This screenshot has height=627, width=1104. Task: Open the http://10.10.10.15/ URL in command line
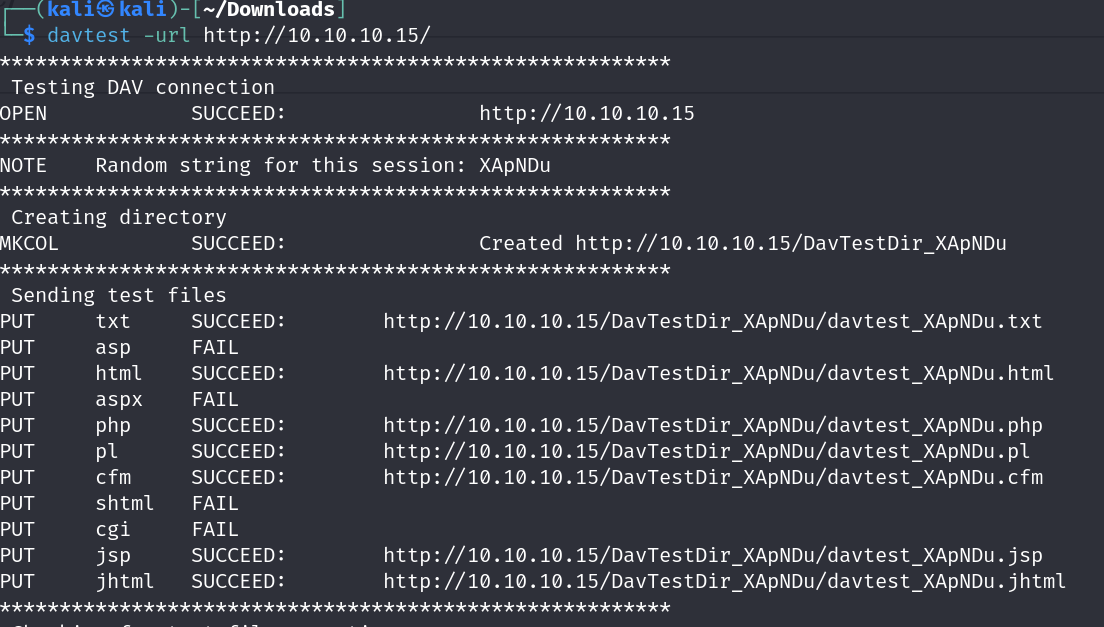click(317, 35)
